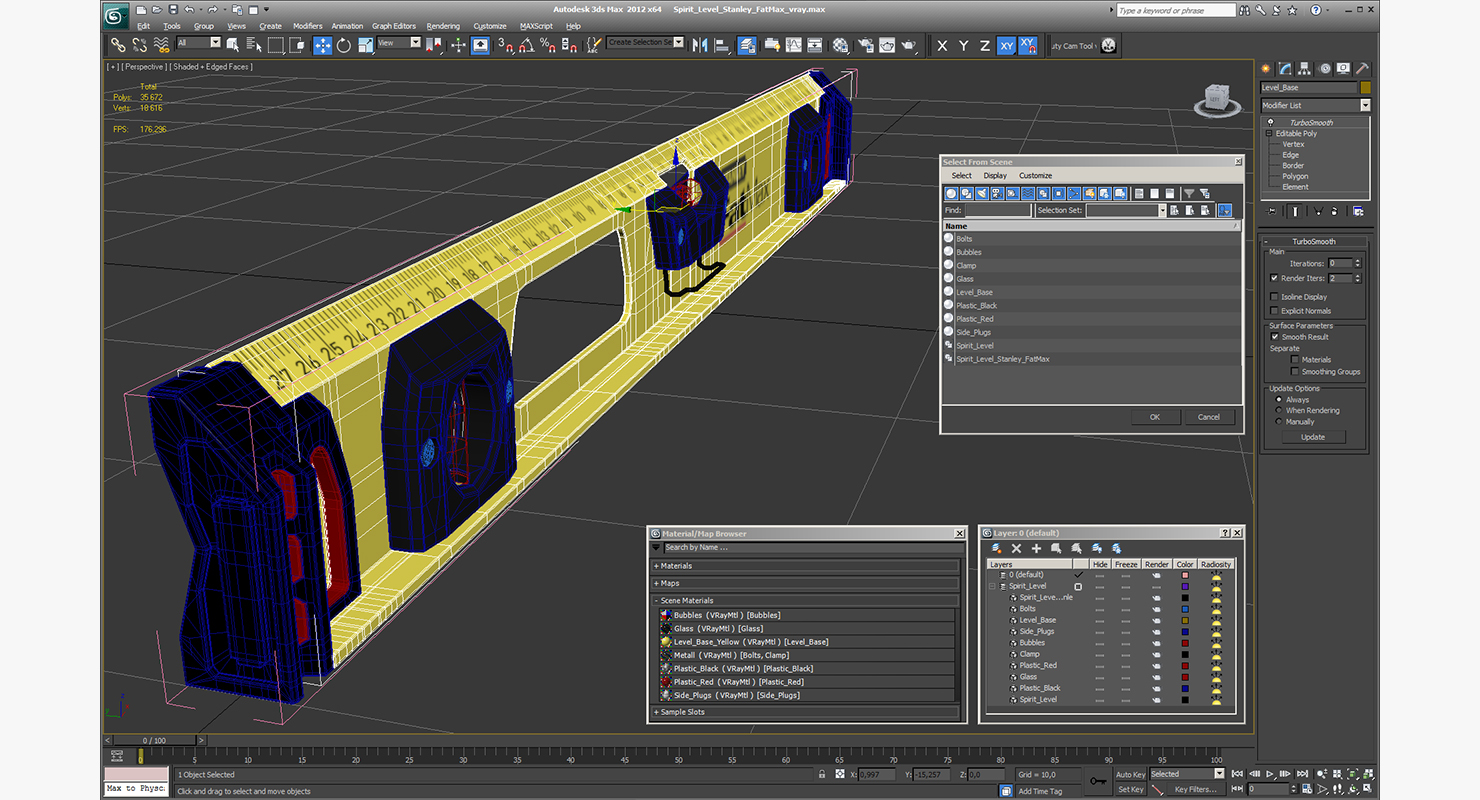Image resolution: width=1480 pixels, height=800 pixels.
Task: Click color swatch of 0 (default) layer
Action: tap(1185, 575)
